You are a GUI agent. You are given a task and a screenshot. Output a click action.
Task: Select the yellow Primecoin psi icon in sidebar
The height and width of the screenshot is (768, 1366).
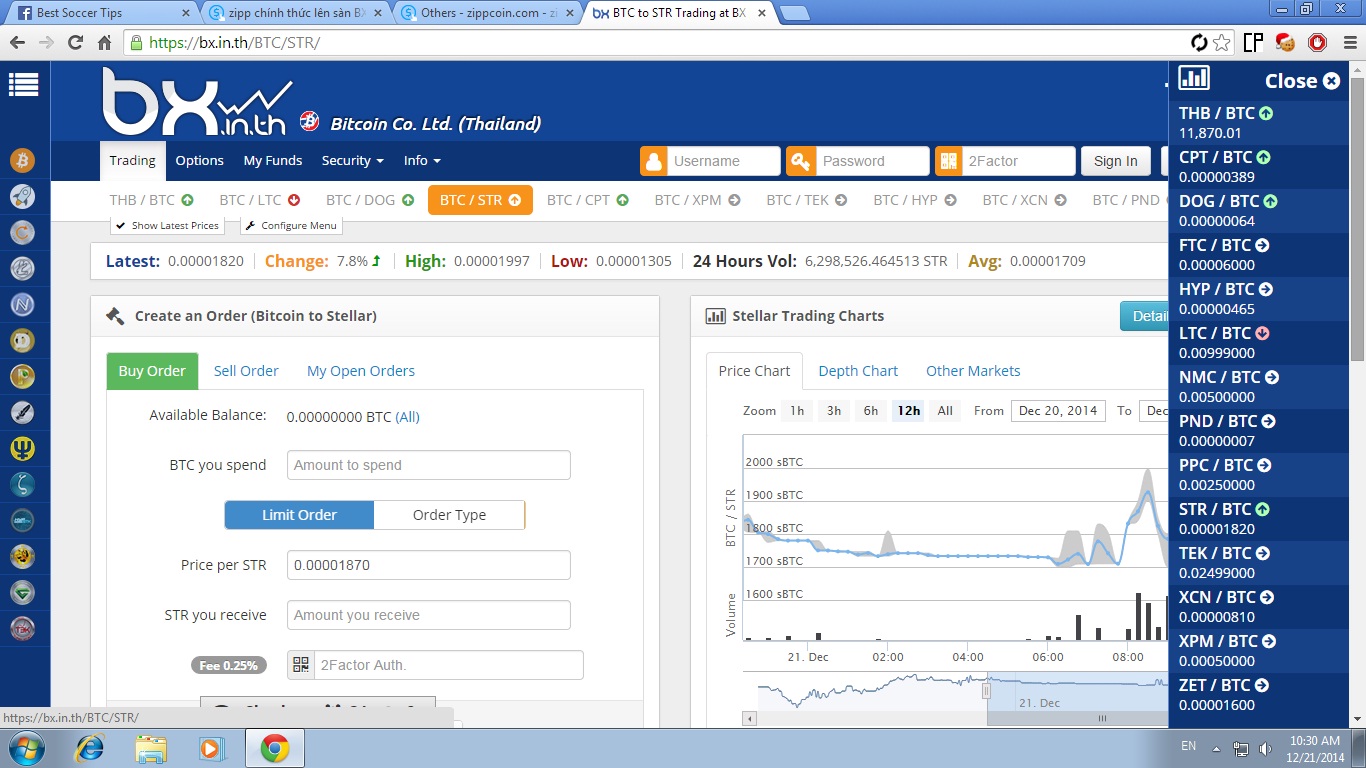23,448
